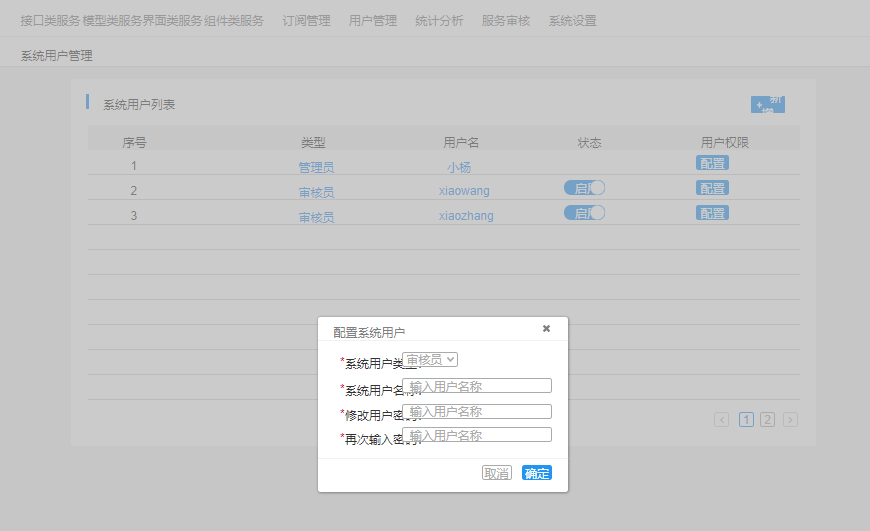
Task: Open 用户管理 menu
Action: pos(373,21)
